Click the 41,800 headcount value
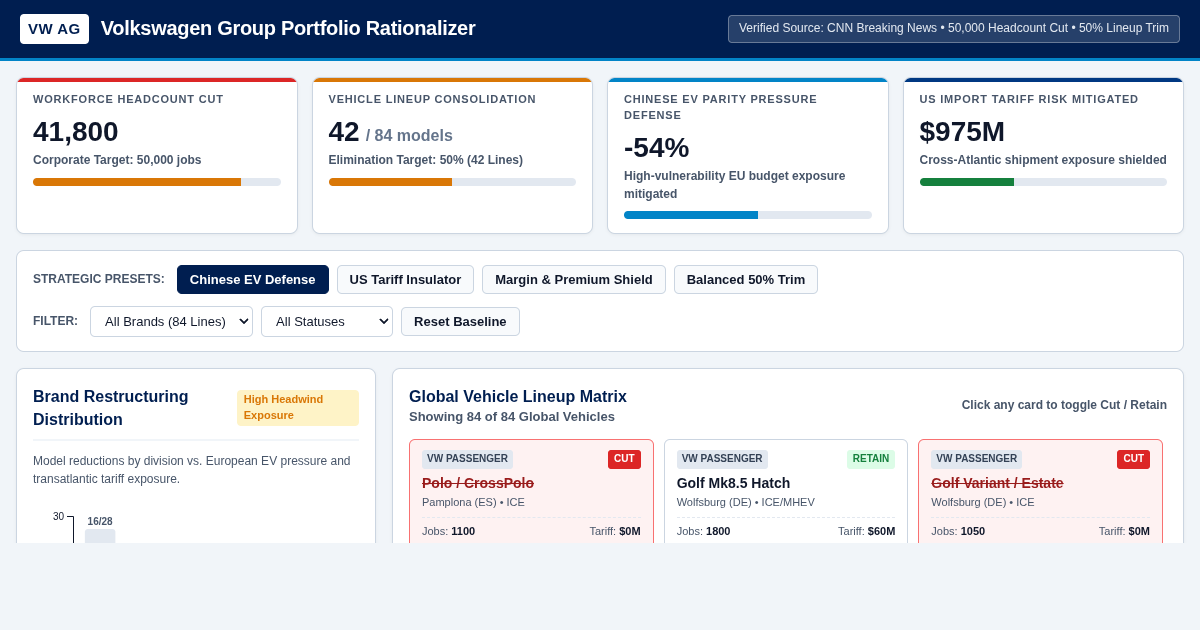The image size is (1200, 630). tap(76, 131)
